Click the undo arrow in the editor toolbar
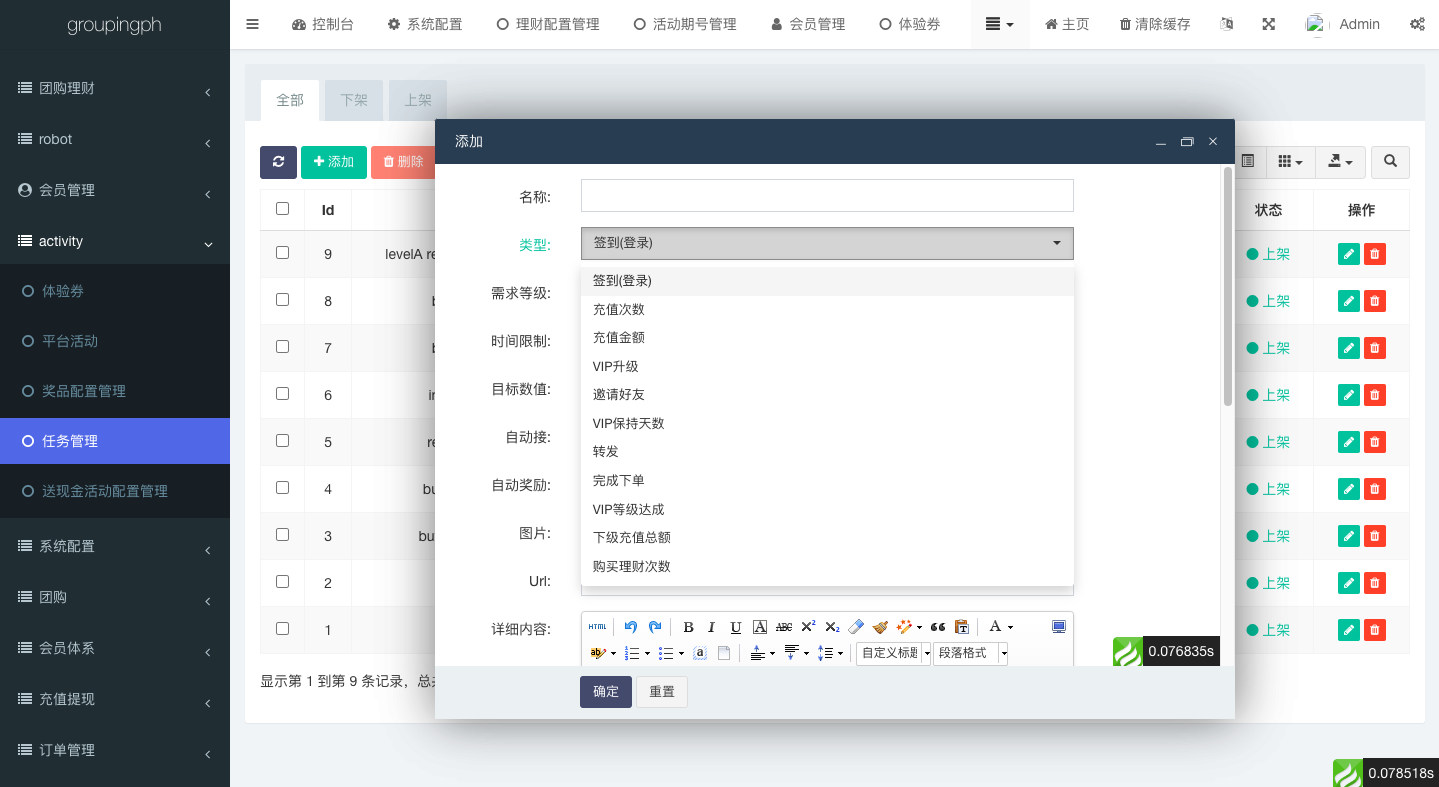1439x787 pixels. click(x=630, y=627)
